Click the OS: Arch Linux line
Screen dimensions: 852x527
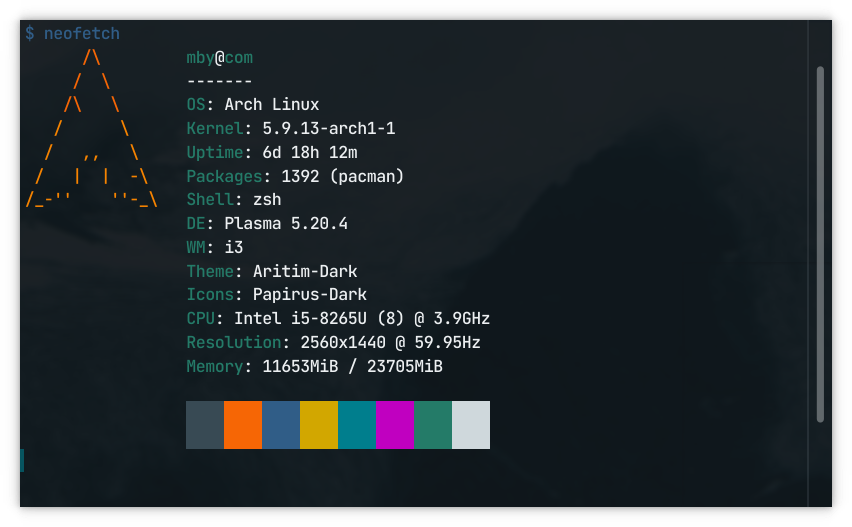[253, 104]
